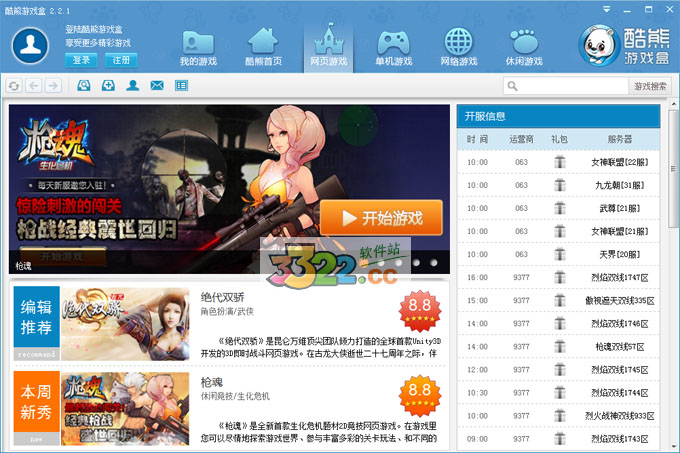Click the 注册 register button
This screenshot has width=680, height=453.
(121, 60)
